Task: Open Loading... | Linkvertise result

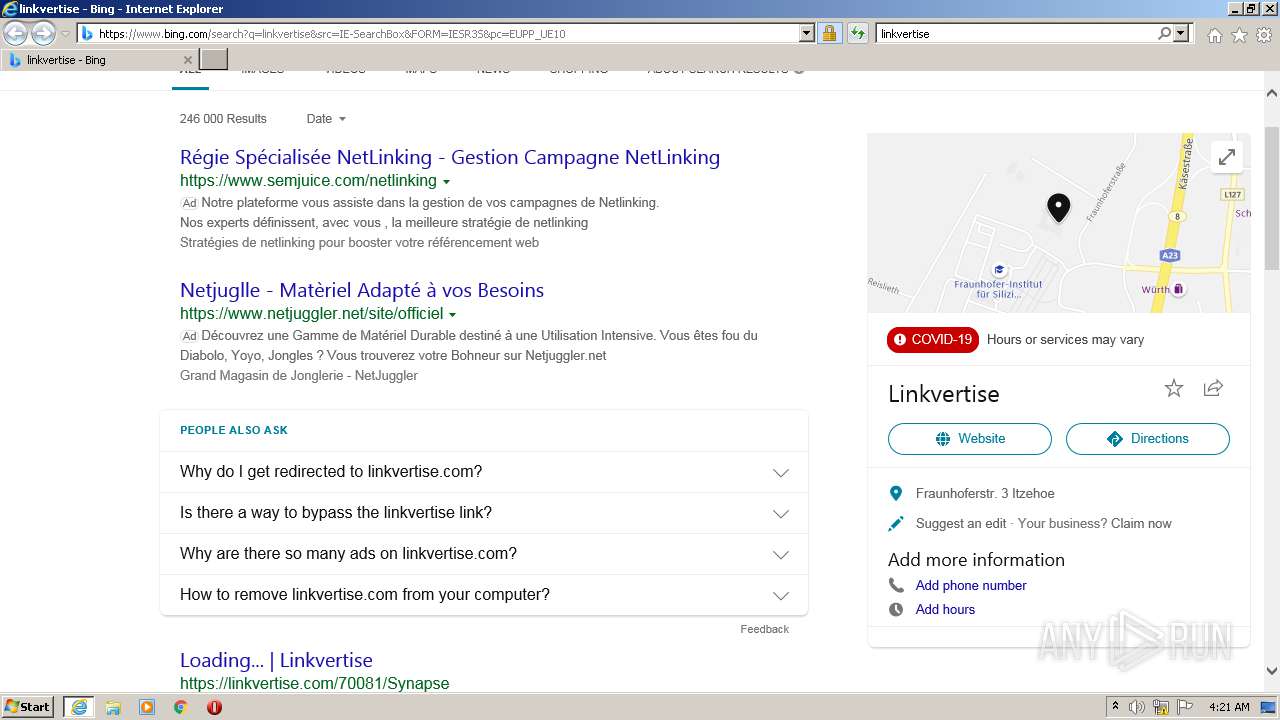Action: 276,660
